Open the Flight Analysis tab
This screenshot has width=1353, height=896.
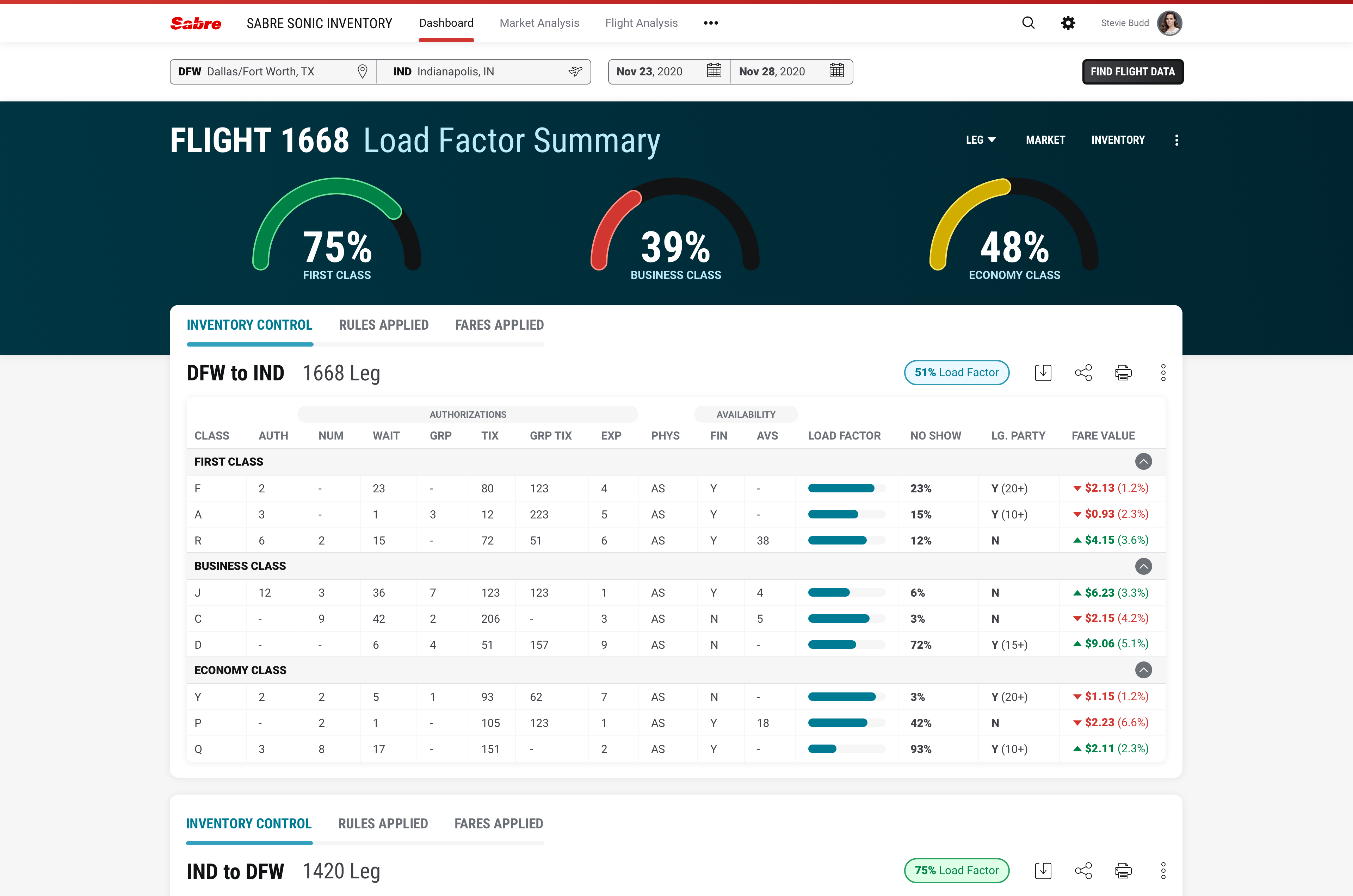coord(641,23)
